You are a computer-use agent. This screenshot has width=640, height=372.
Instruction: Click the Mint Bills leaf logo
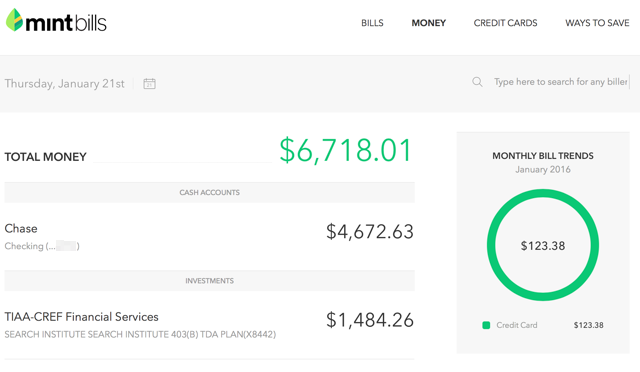pos(14,20)
